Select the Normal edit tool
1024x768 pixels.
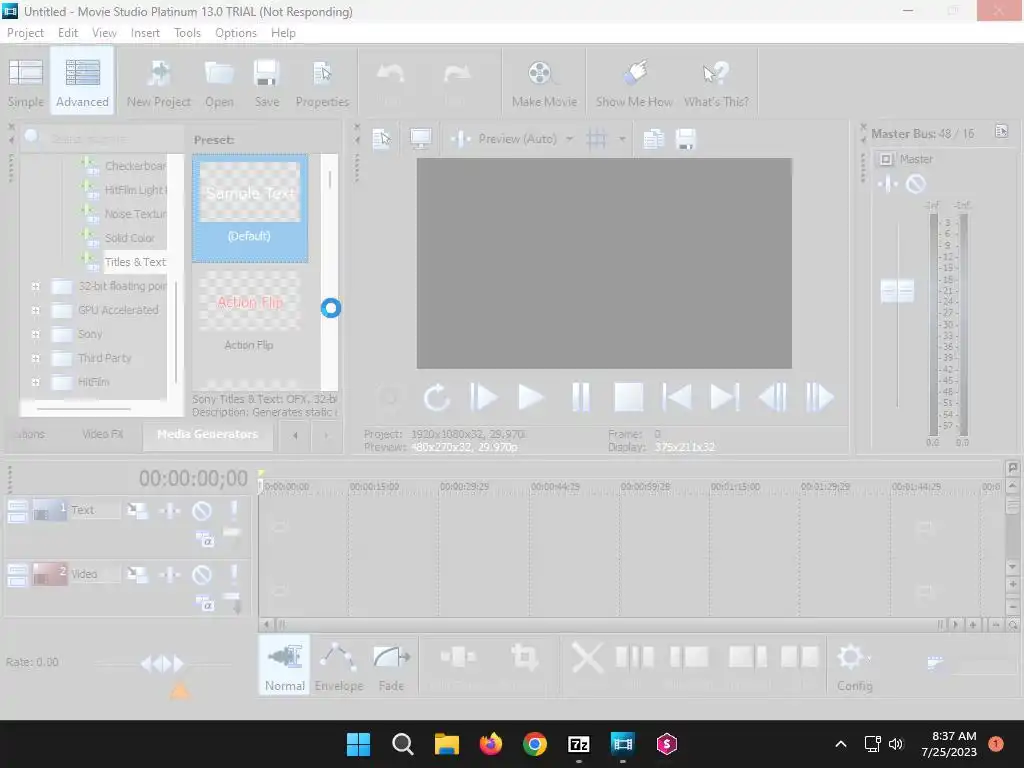point(285,665)
